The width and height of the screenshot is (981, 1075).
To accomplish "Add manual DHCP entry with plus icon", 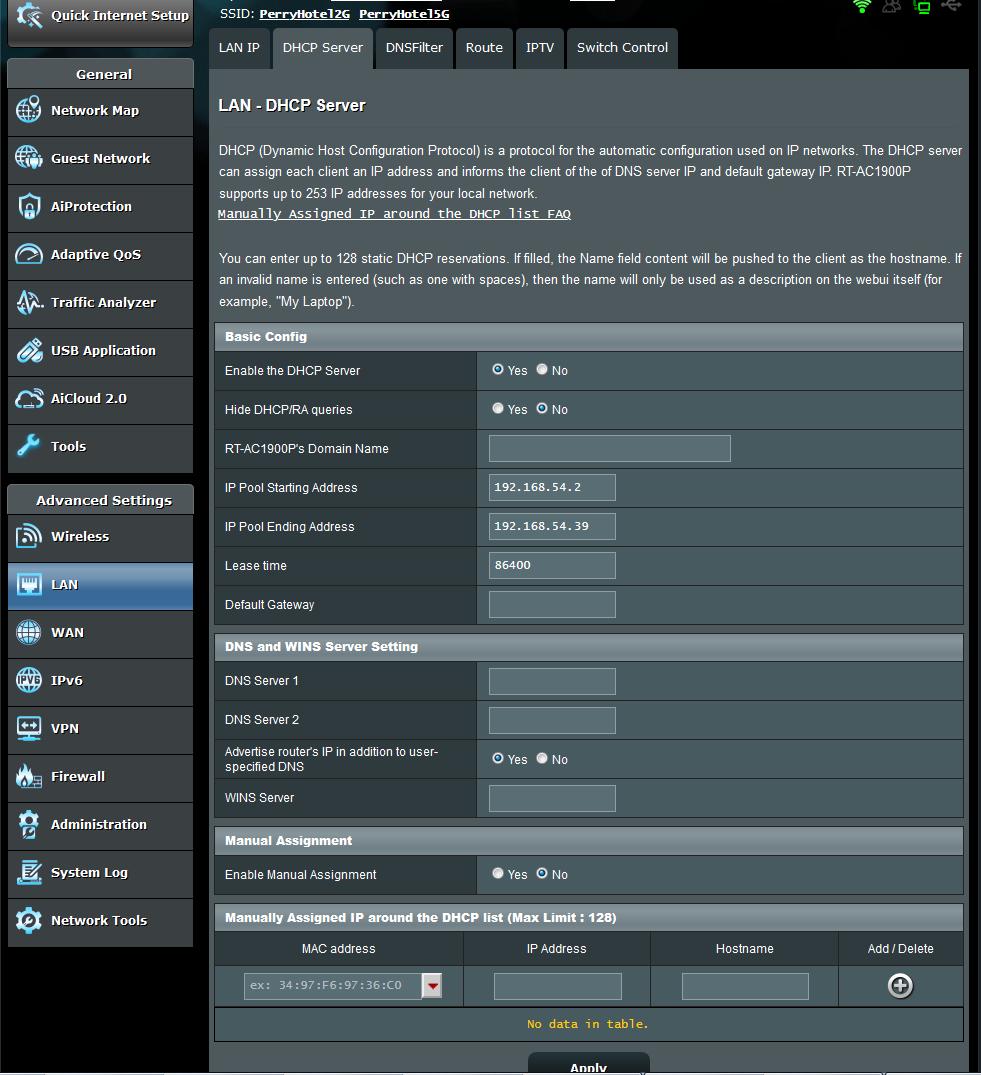I will click(x=900, y=986).
